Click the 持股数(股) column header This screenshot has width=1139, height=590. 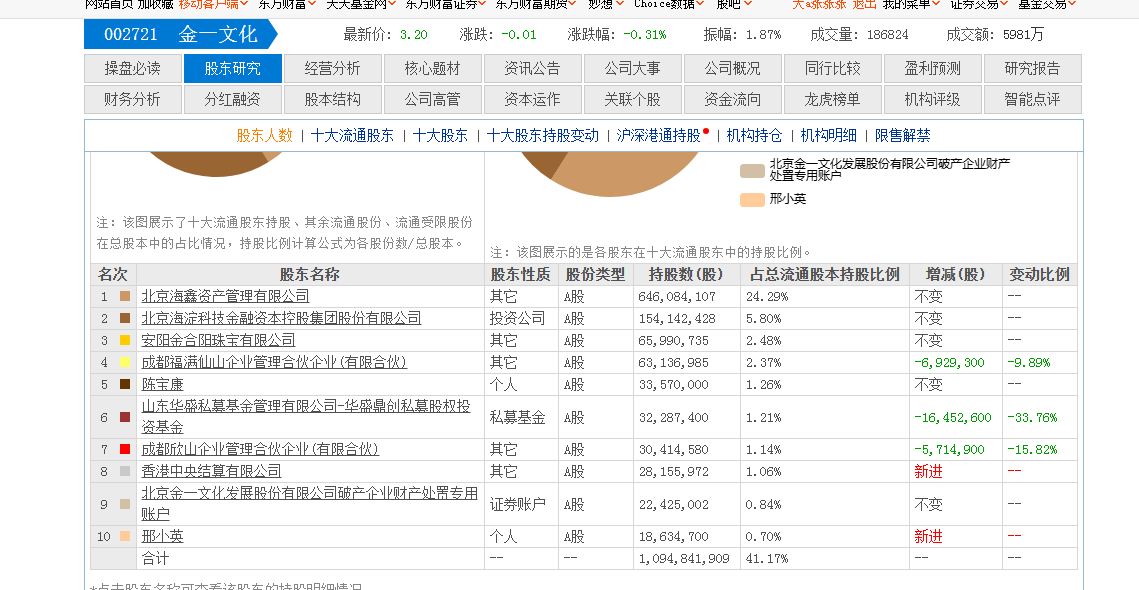[686, 275]
